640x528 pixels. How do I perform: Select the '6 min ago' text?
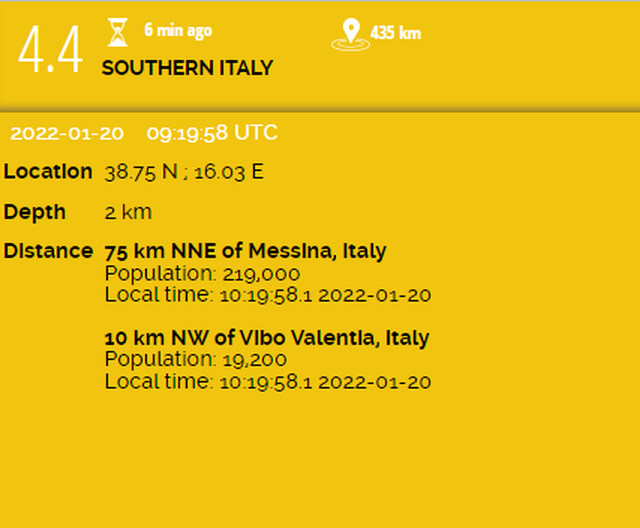click(x=177, y=31)
